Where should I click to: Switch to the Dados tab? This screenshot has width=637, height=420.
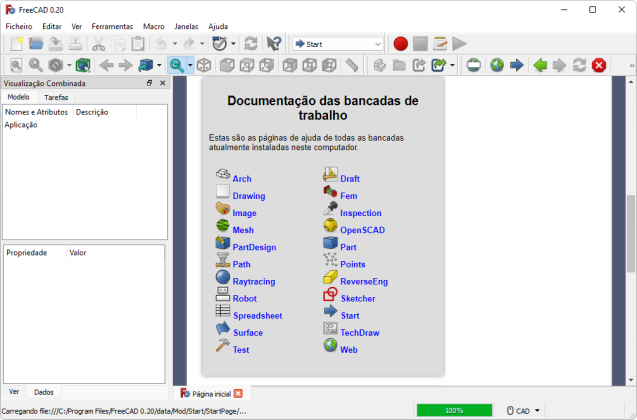coord(44,392)
